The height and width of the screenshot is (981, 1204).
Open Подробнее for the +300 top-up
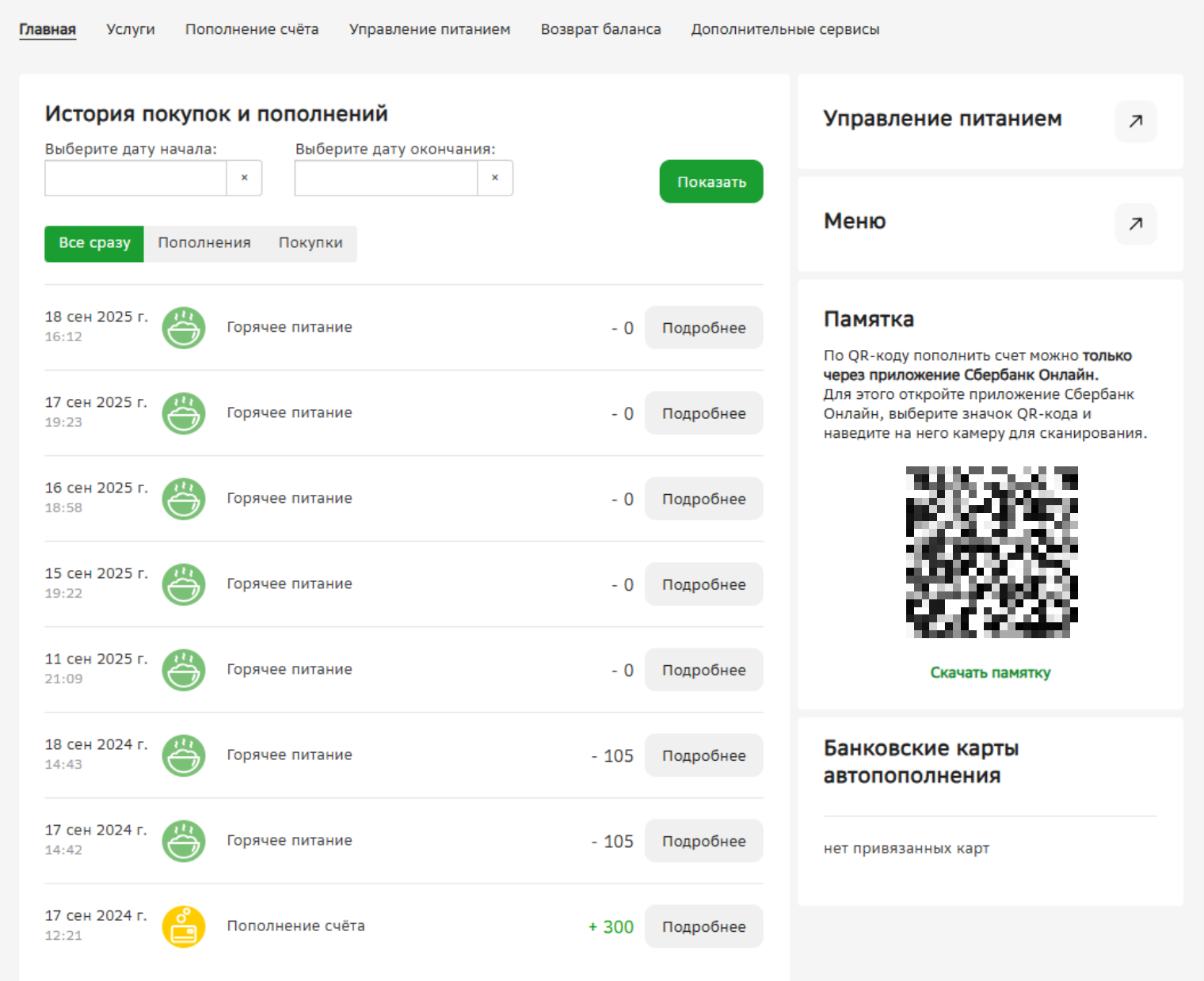(703, 926)
